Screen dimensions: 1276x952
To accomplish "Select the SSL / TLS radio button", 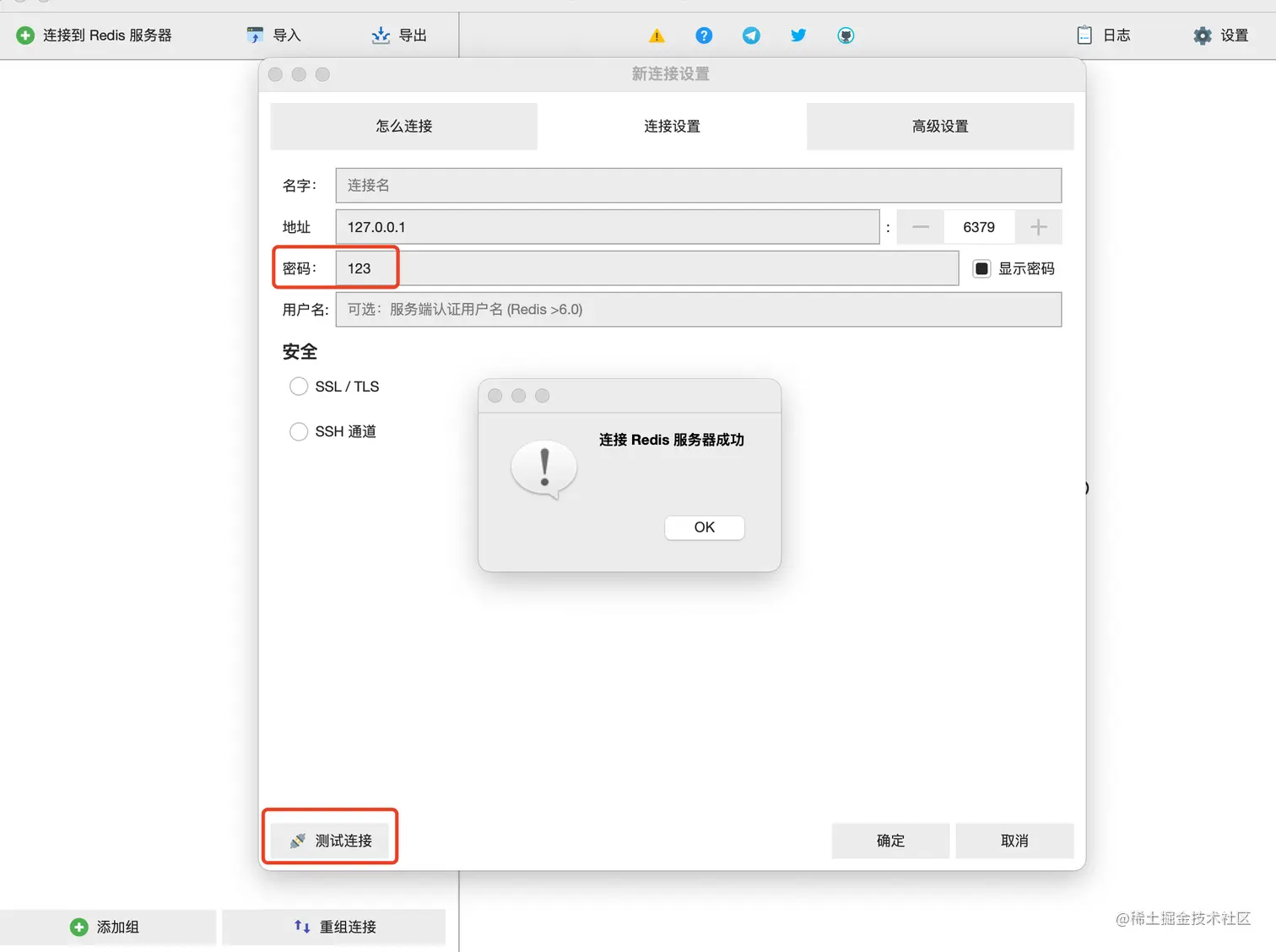I will [299, 387].
